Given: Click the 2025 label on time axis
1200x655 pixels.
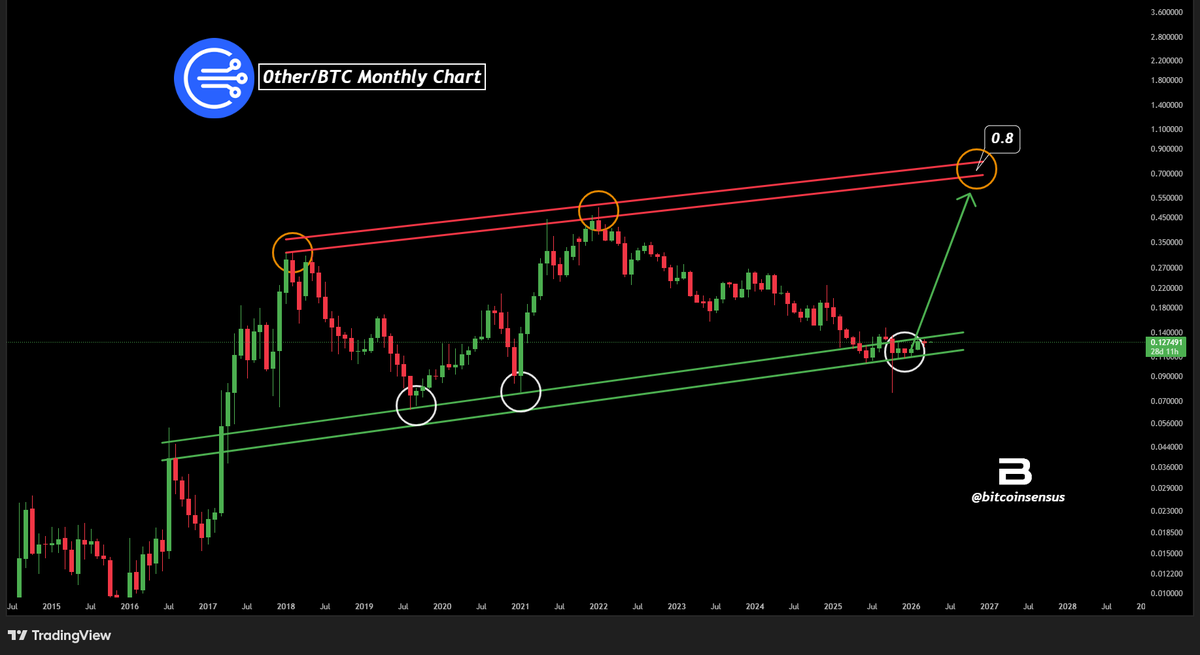Looking at the screenshot, I should (833, 606).
